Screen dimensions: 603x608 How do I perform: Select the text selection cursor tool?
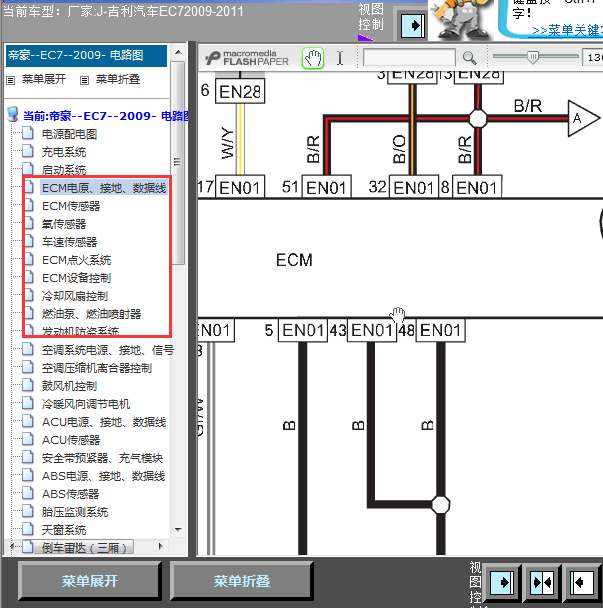tap(340, 58)
